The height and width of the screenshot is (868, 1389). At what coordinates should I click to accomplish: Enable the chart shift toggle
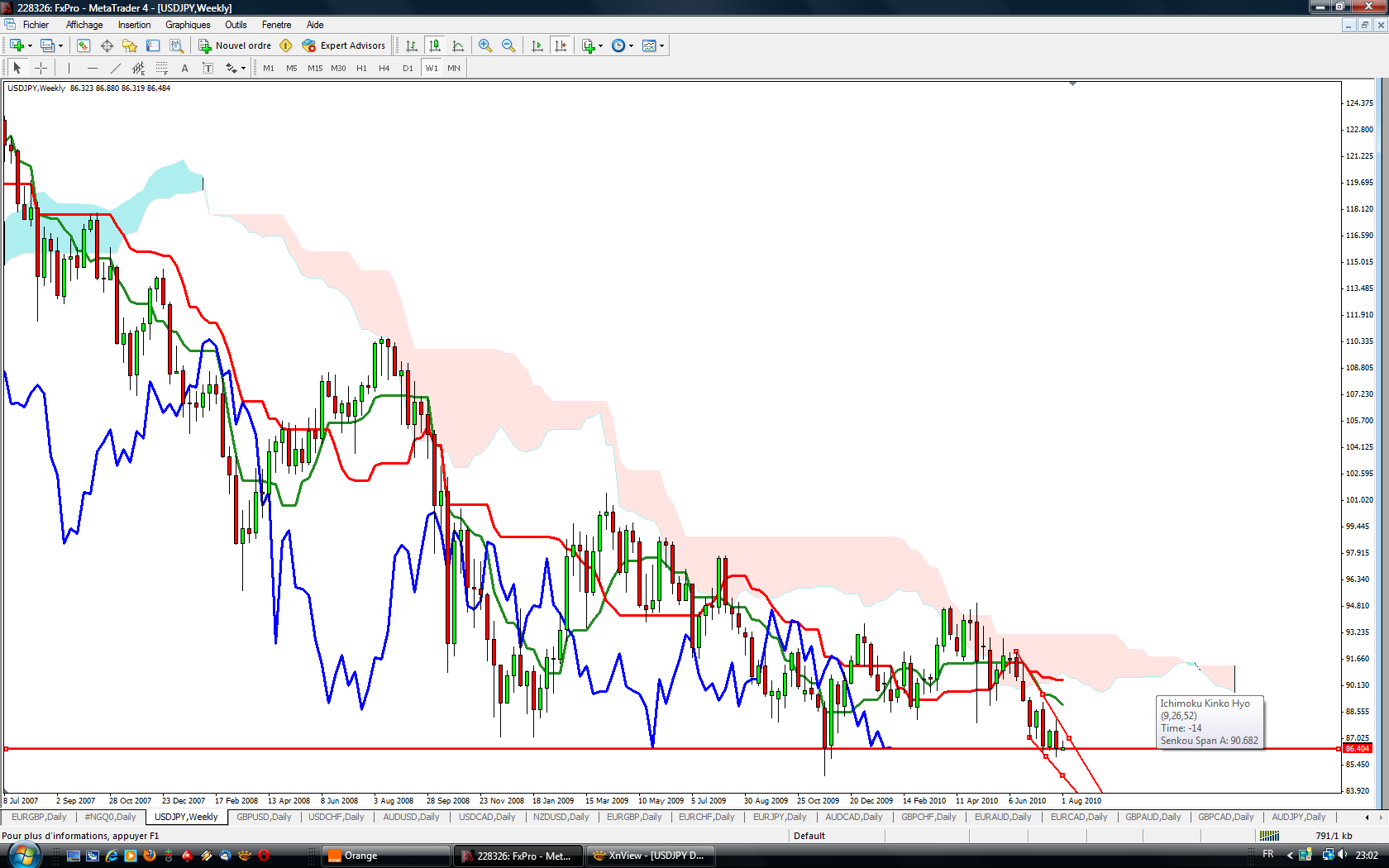tap(561, 45)
